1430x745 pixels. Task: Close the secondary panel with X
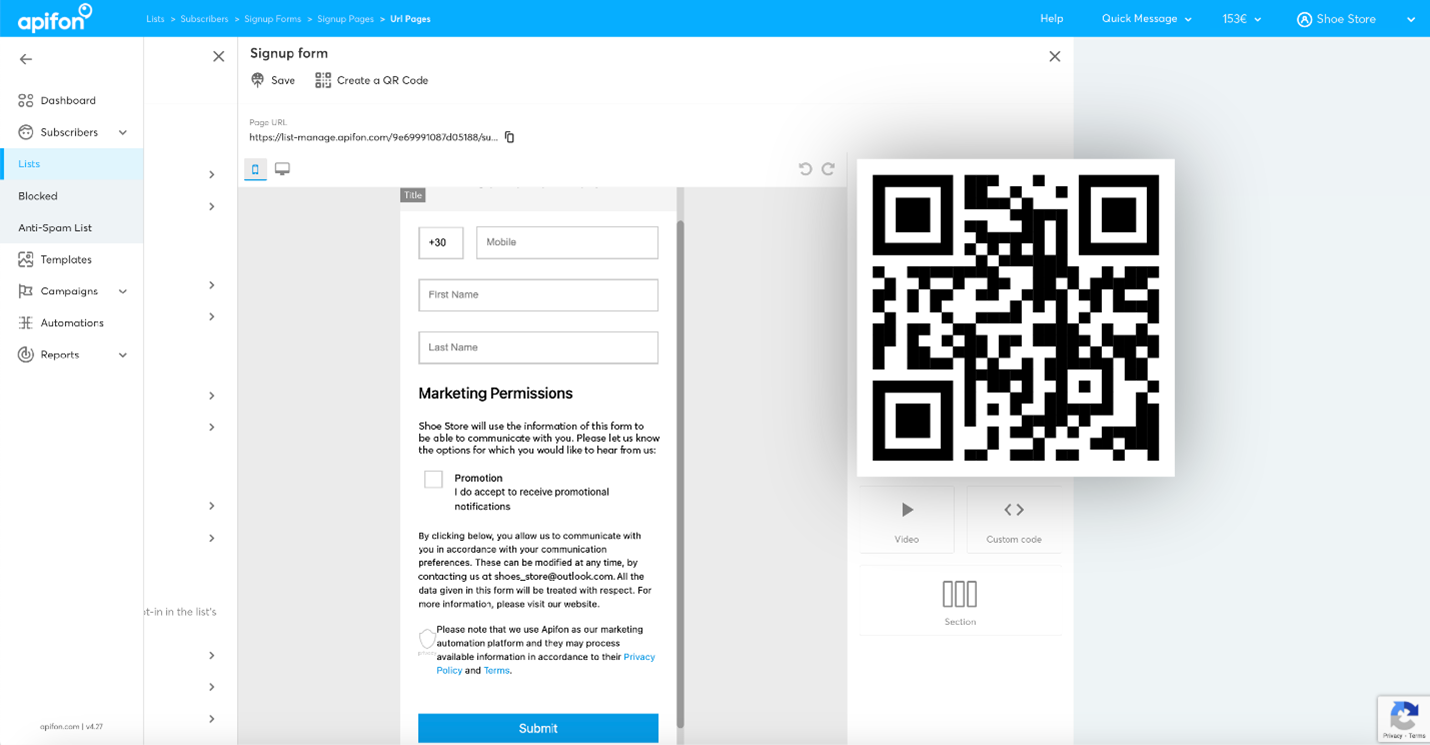click(x=218, y=57)
